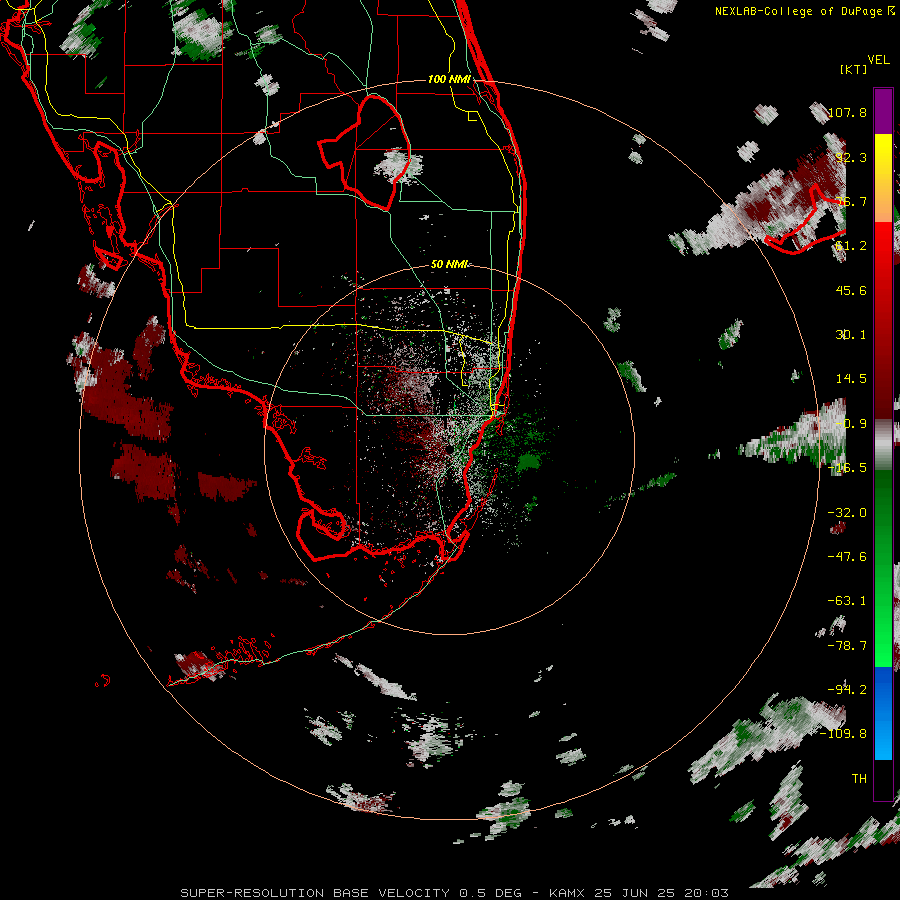Select the 92.3 legend value
The image size is (900, 900).
coord(850,157)
